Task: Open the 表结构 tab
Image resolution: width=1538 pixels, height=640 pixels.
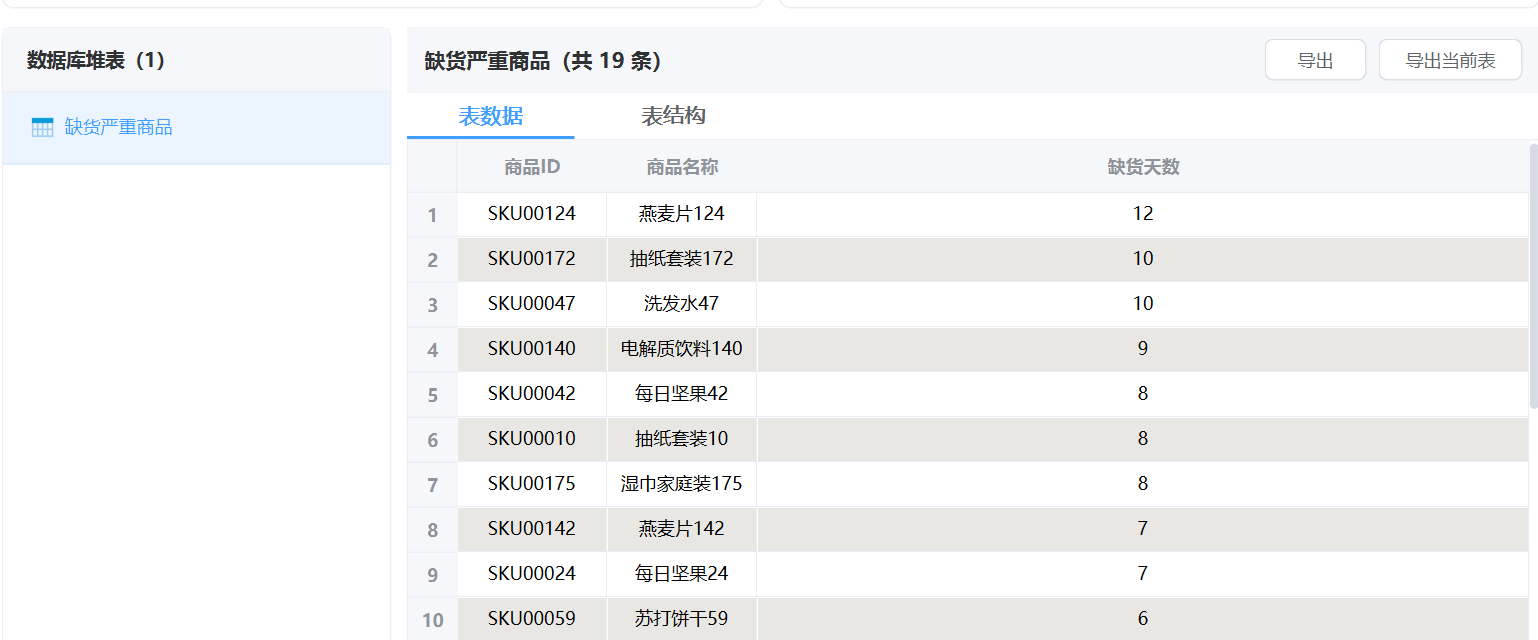Action: coord(673,116)
